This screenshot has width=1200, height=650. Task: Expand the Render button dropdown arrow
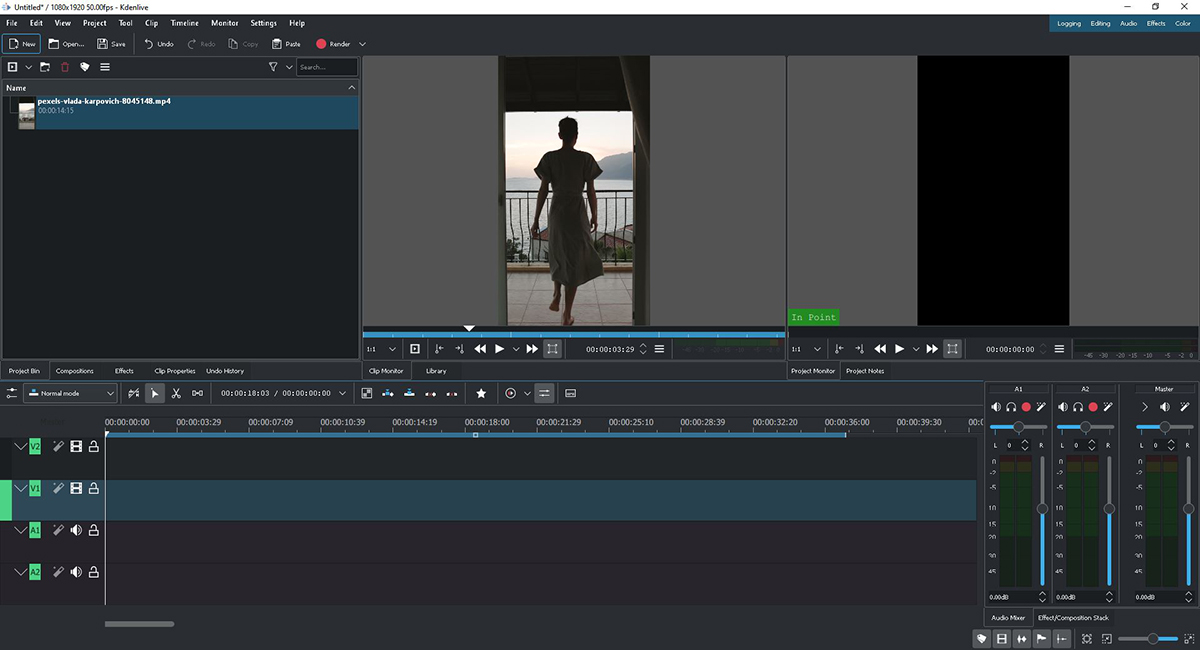pyautogui.click(x=362, y=44)
